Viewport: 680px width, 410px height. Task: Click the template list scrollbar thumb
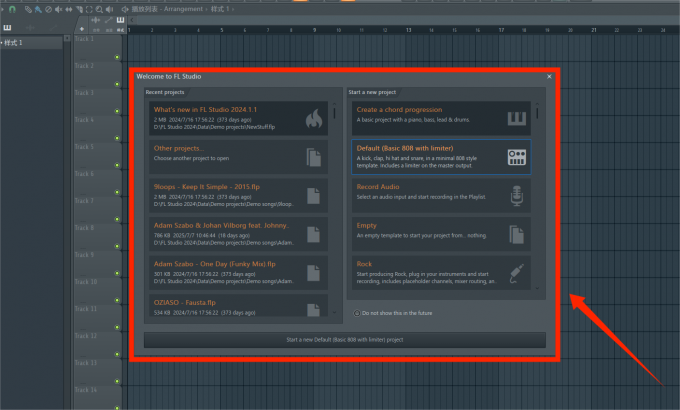537,113
